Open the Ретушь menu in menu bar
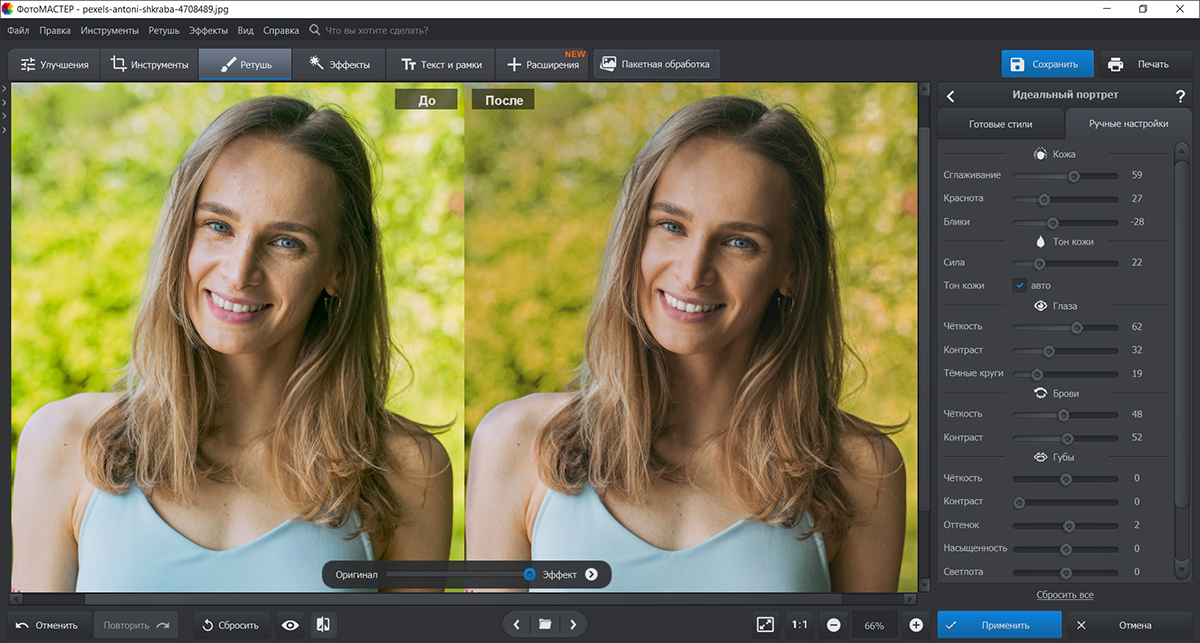 (164, 30)
